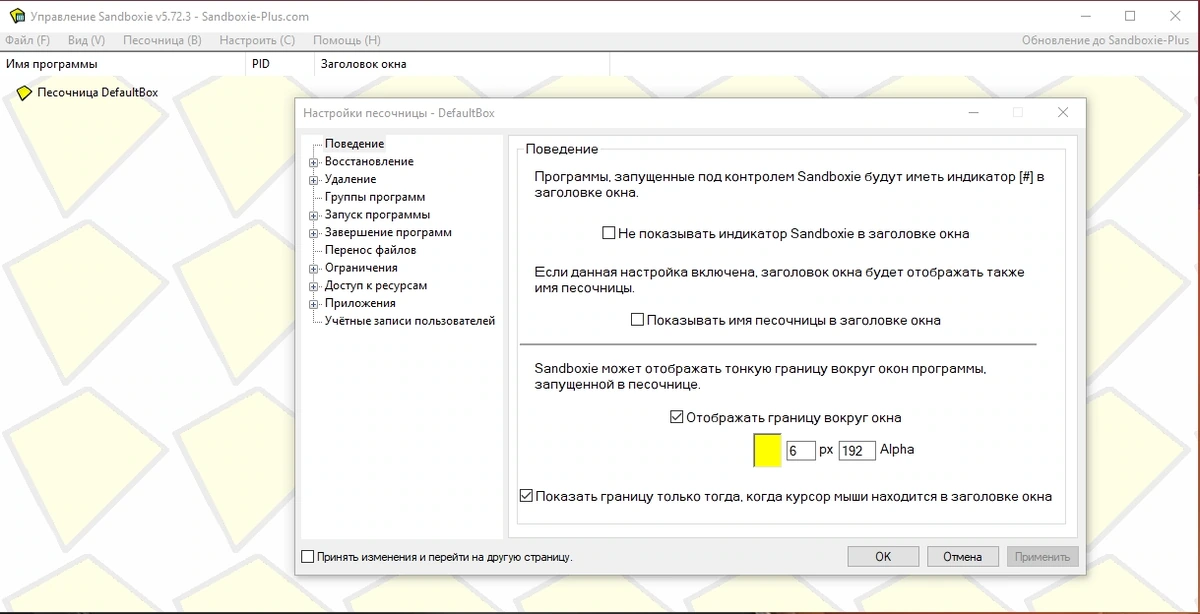Expand the Запуск программы tree node
This screenshot has width=1200, height=614.
point(314,215)
